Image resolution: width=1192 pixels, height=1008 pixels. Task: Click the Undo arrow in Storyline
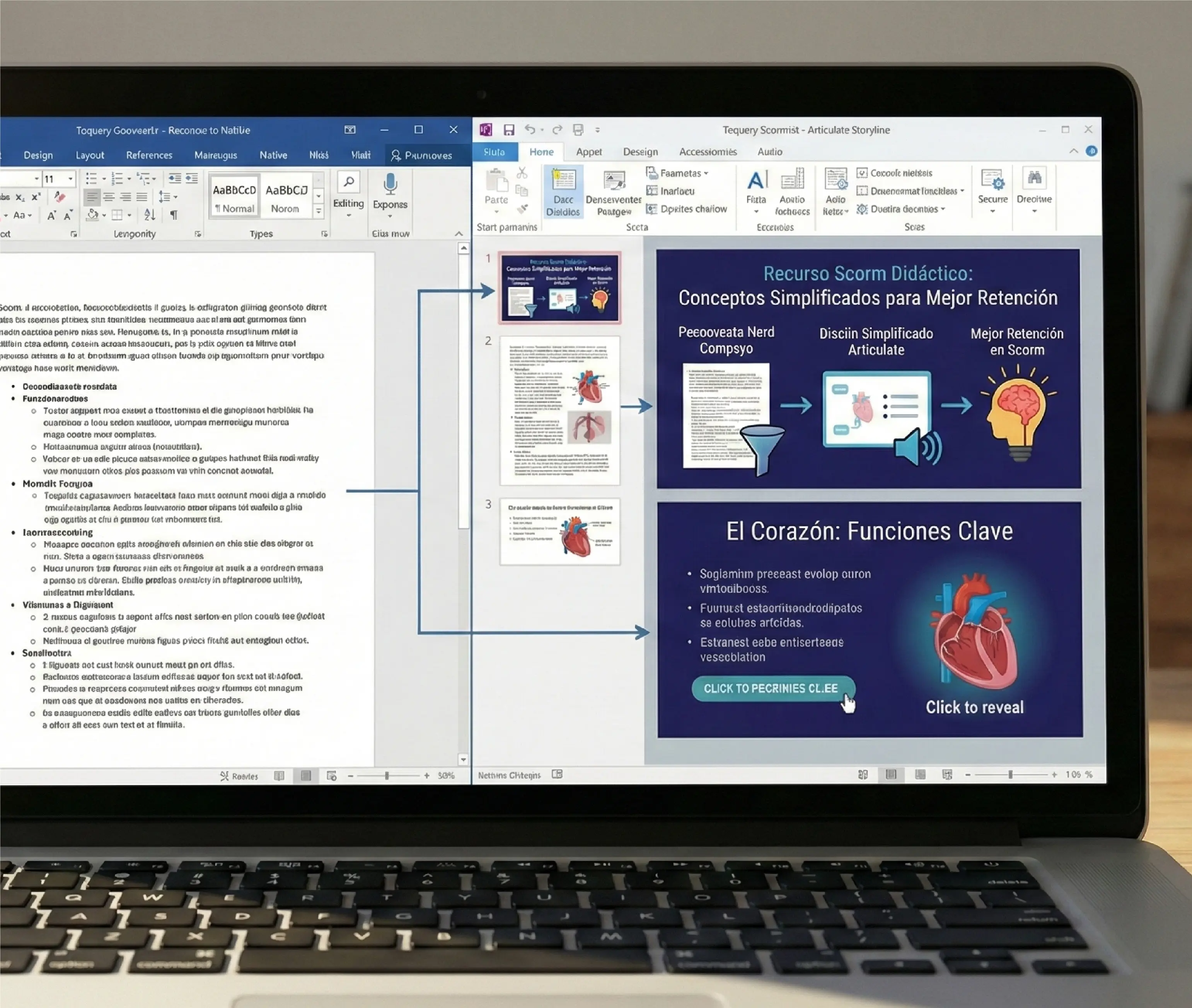pyautogui.click(x=530, y=130)
